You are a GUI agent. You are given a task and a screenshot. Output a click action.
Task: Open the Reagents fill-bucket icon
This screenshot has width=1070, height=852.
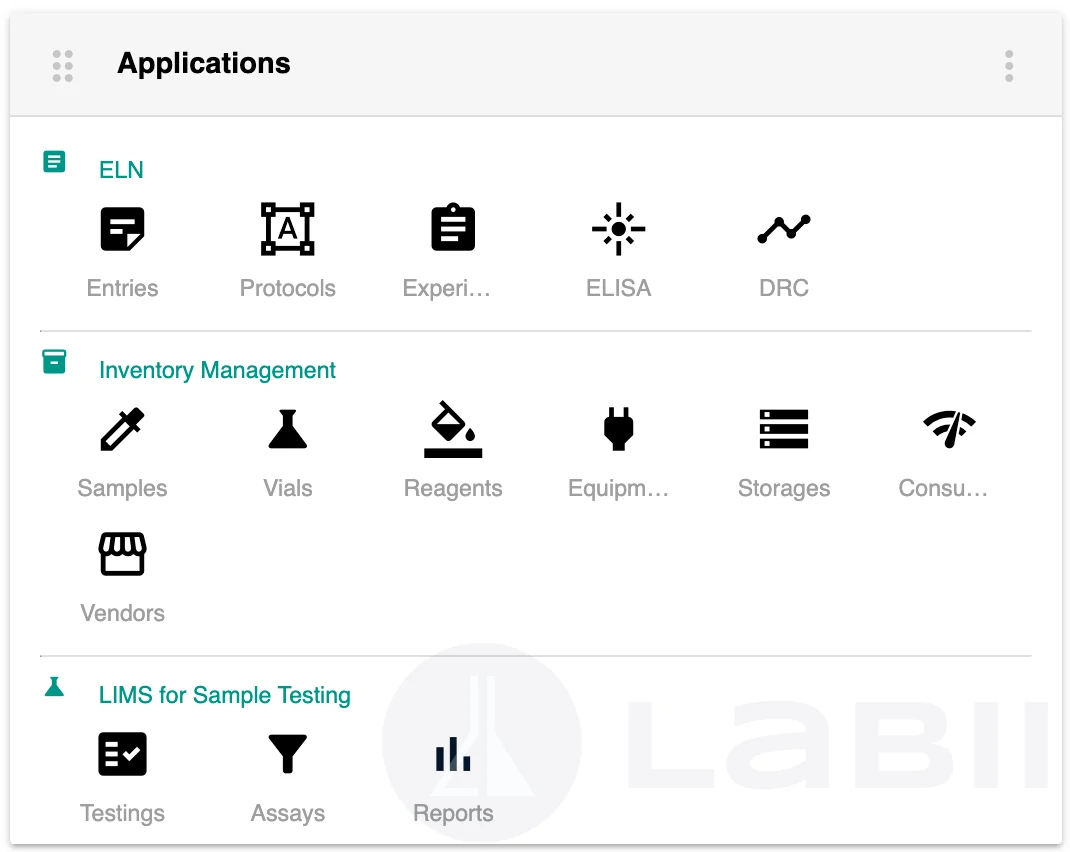coord(453,429)
